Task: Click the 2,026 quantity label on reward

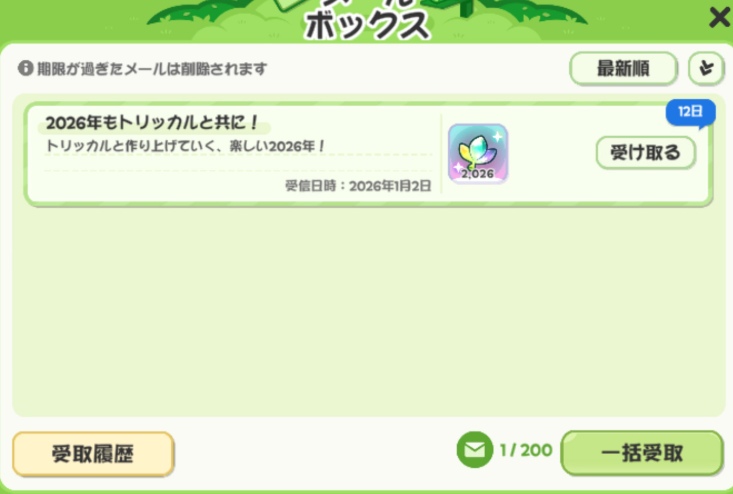Action: [478, 174]
